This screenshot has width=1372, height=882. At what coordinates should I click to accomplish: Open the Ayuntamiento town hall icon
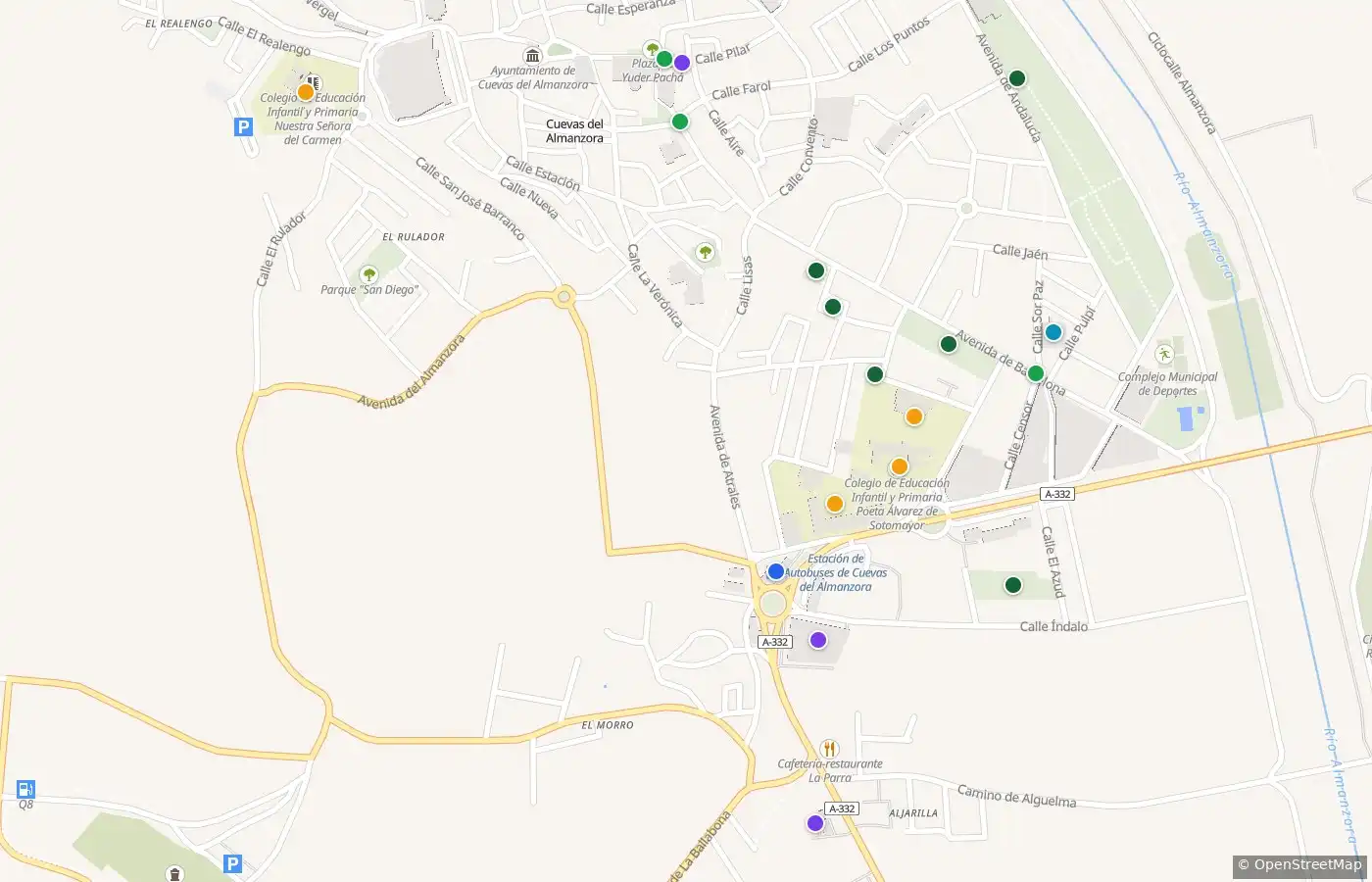[532, 56]
